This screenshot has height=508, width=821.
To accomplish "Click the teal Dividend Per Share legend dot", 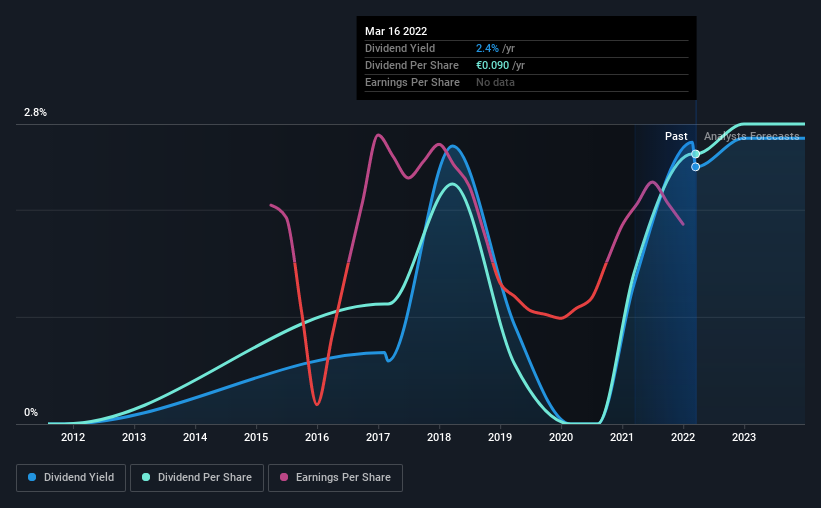I will click(x=146, y=477).
